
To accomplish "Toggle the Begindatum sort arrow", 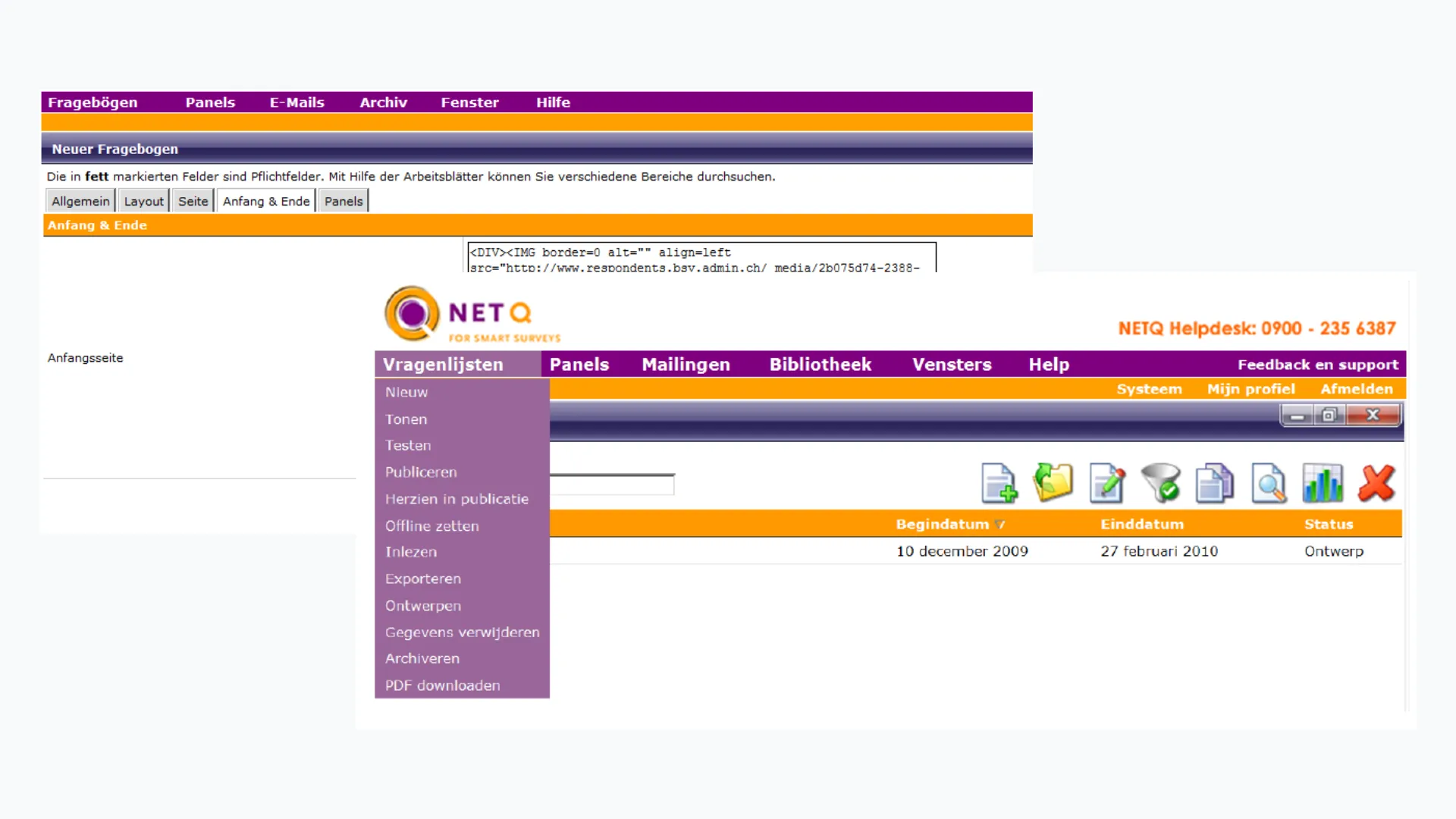I will 999,525.
